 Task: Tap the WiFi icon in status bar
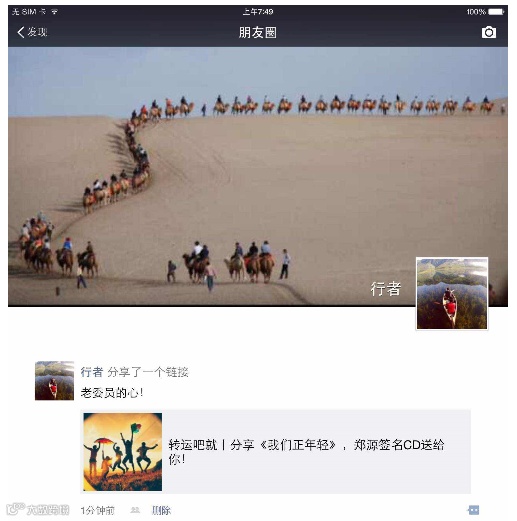coord(55,12)
